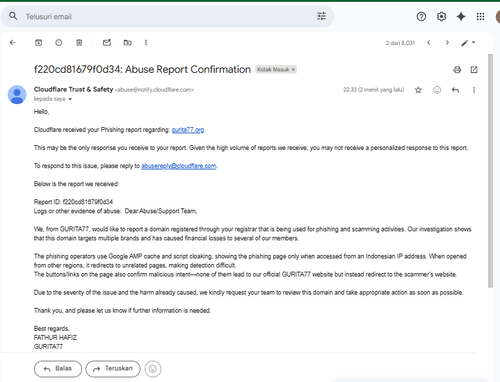
Task: Click the email subject Abuse Report Confirmation
Action: point(142,69)
